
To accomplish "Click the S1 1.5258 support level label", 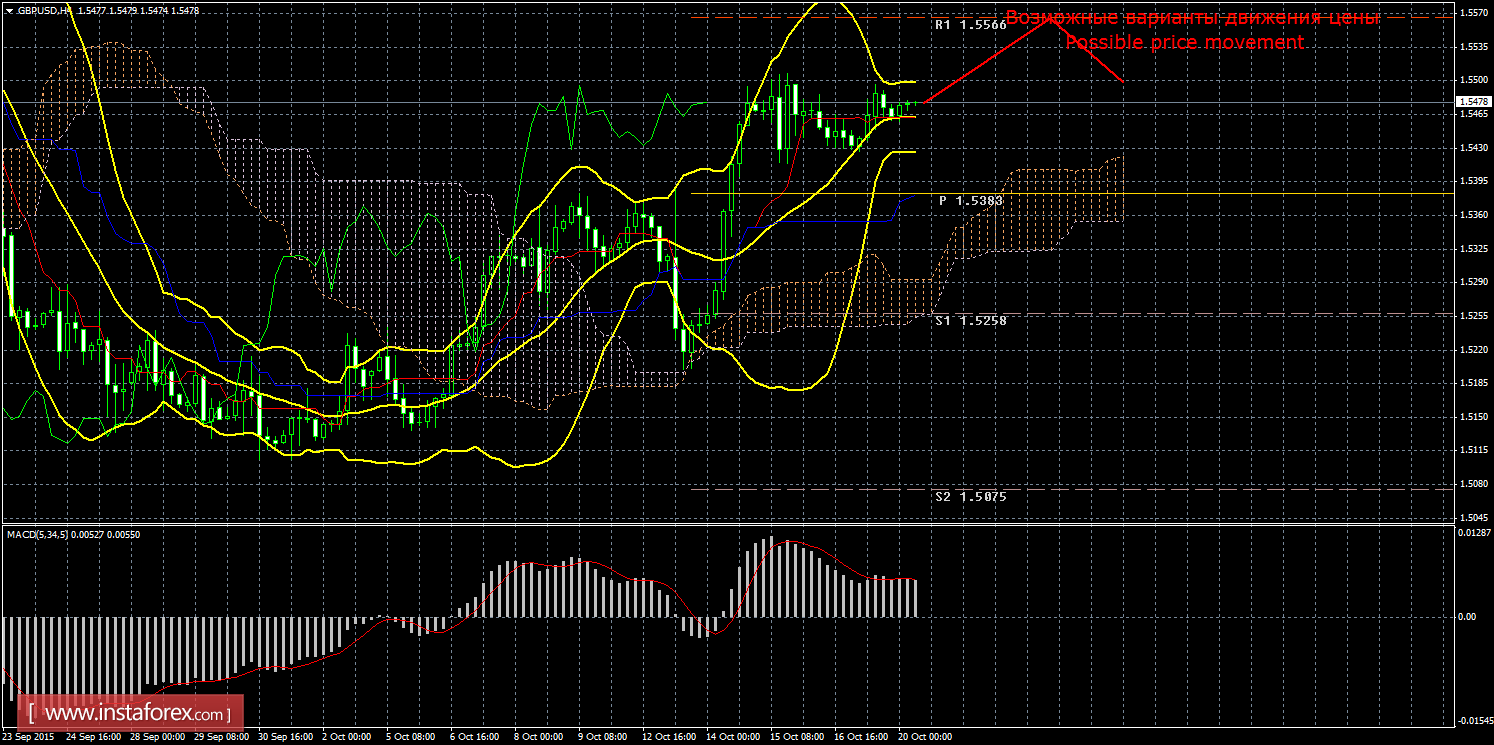I will pos(970,320).
